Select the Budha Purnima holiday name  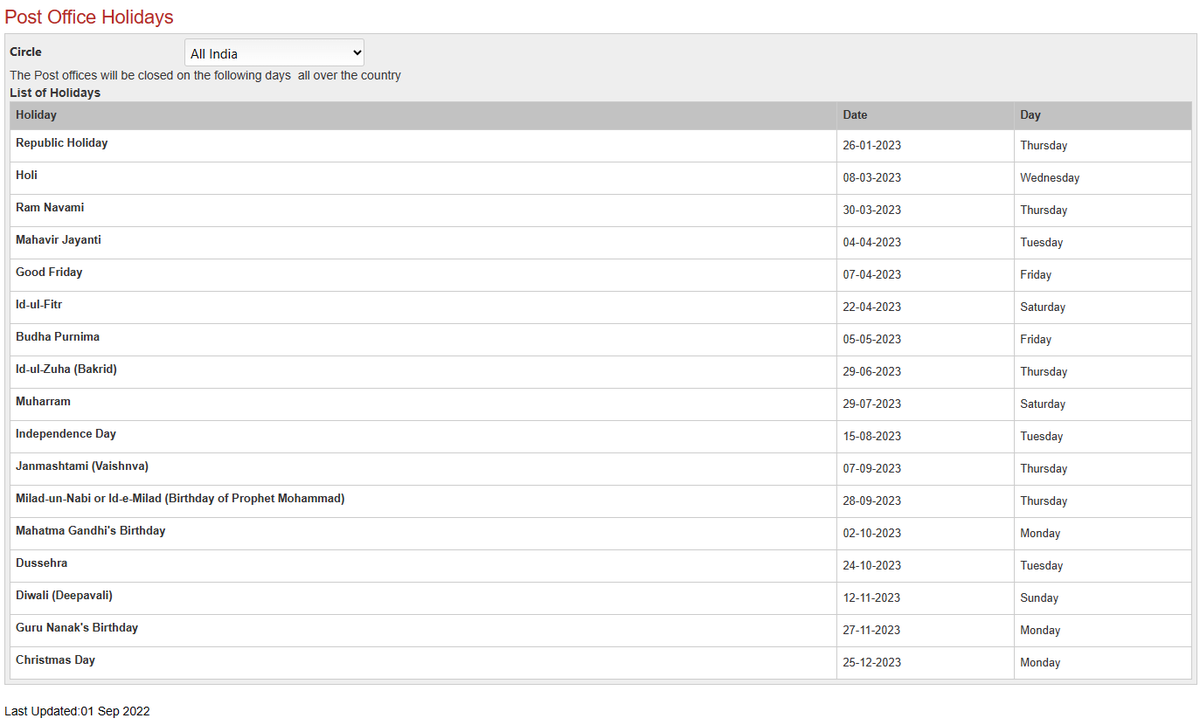pos(58,337)
